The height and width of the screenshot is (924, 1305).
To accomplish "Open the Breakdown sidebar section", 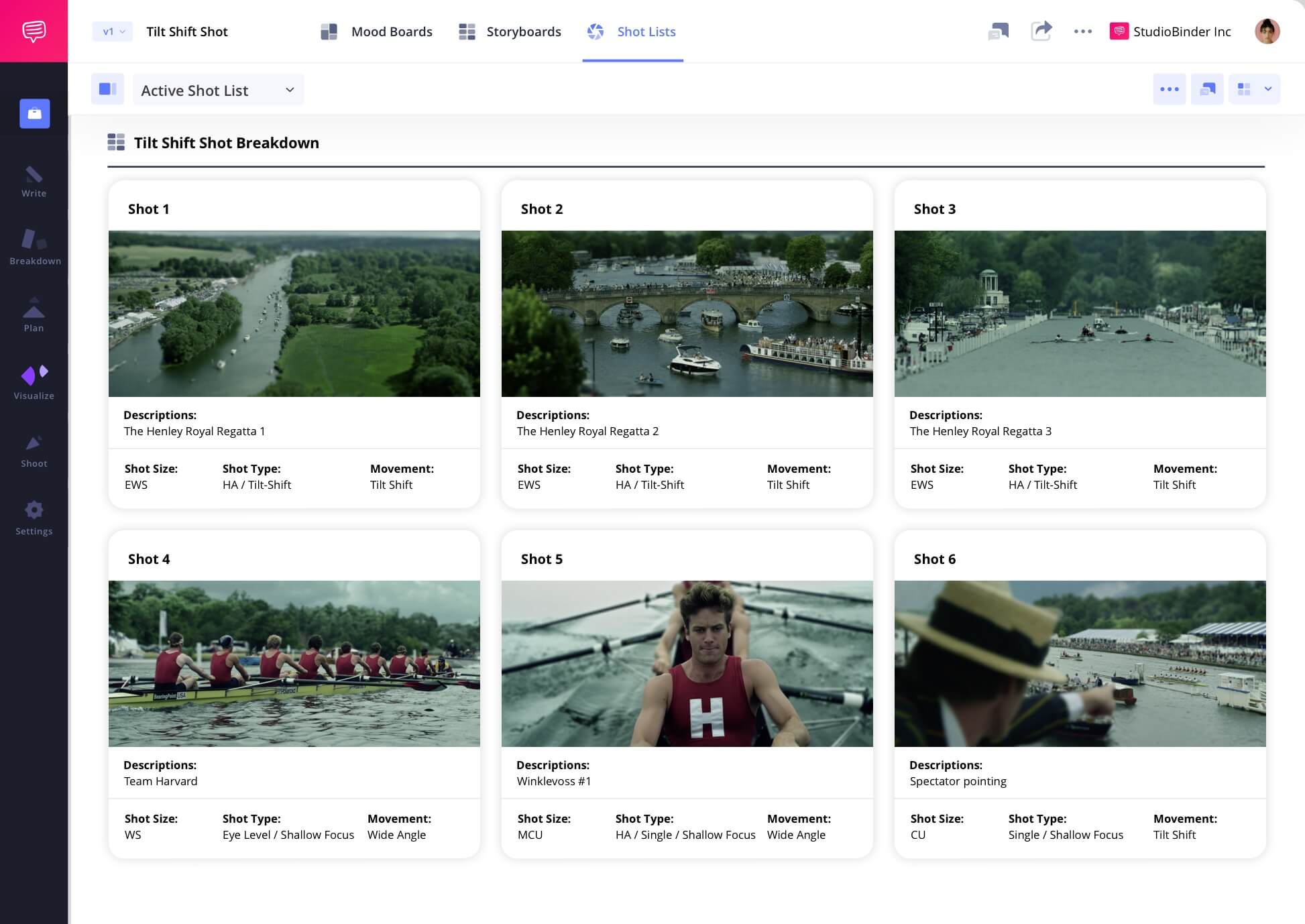I will (34, 247).
